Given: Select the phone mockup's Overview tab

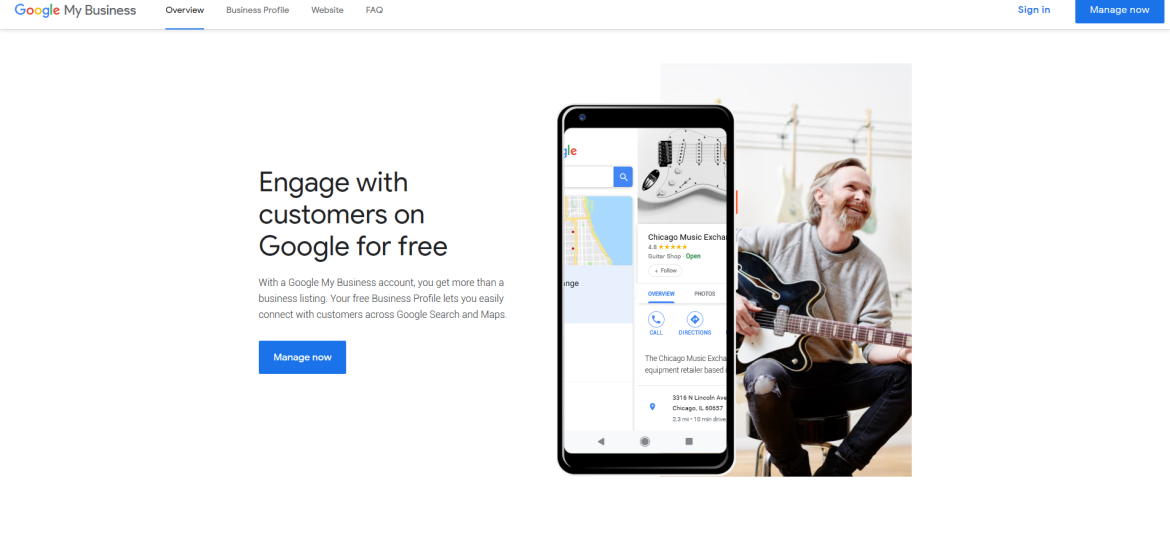Looking at the screenshot, I should [661, 294].
